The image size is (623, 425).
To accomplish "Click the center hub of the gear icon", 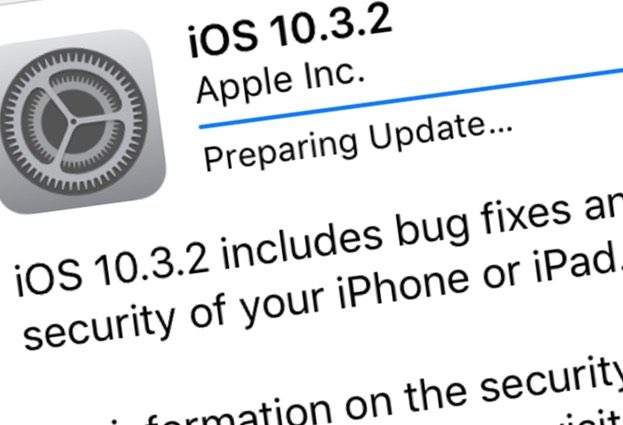I will [73, 122].
